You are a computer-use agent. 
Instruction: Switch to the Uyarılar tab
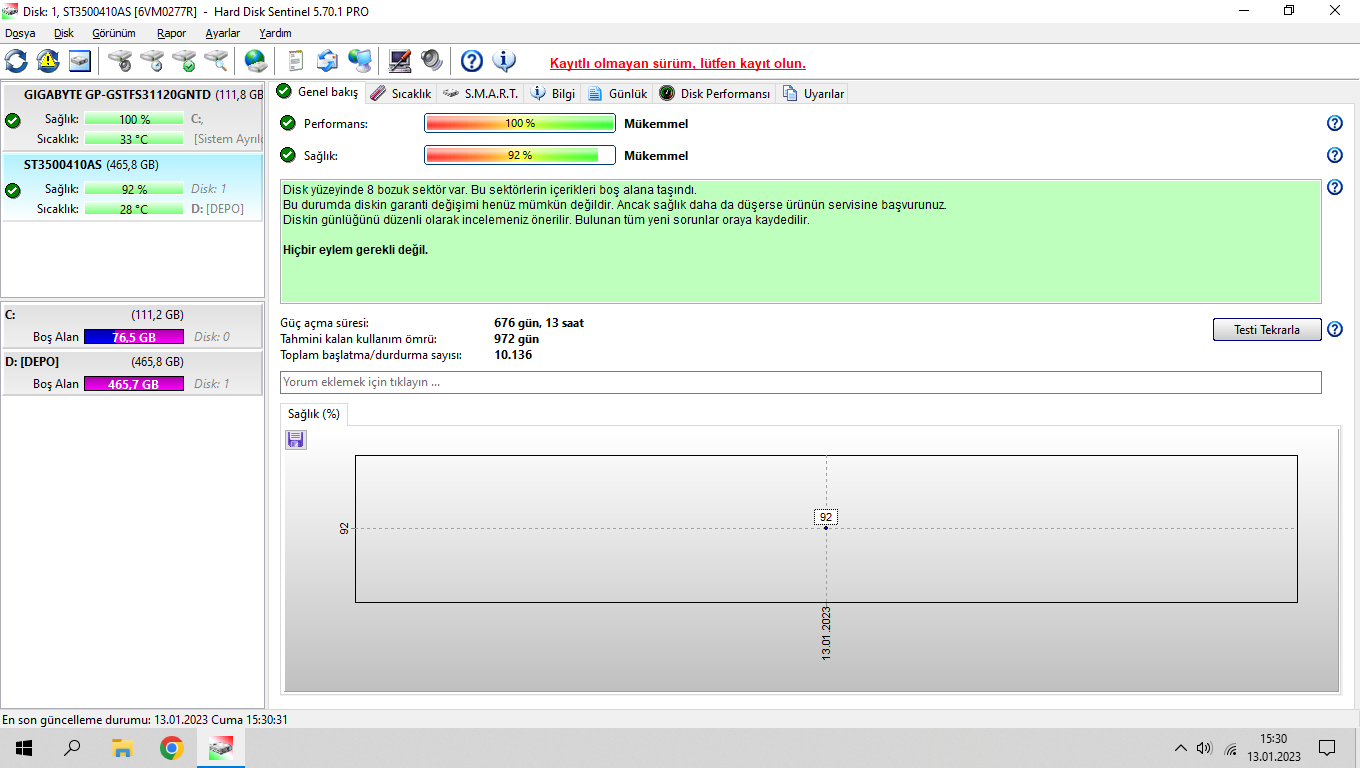[814, 93]
